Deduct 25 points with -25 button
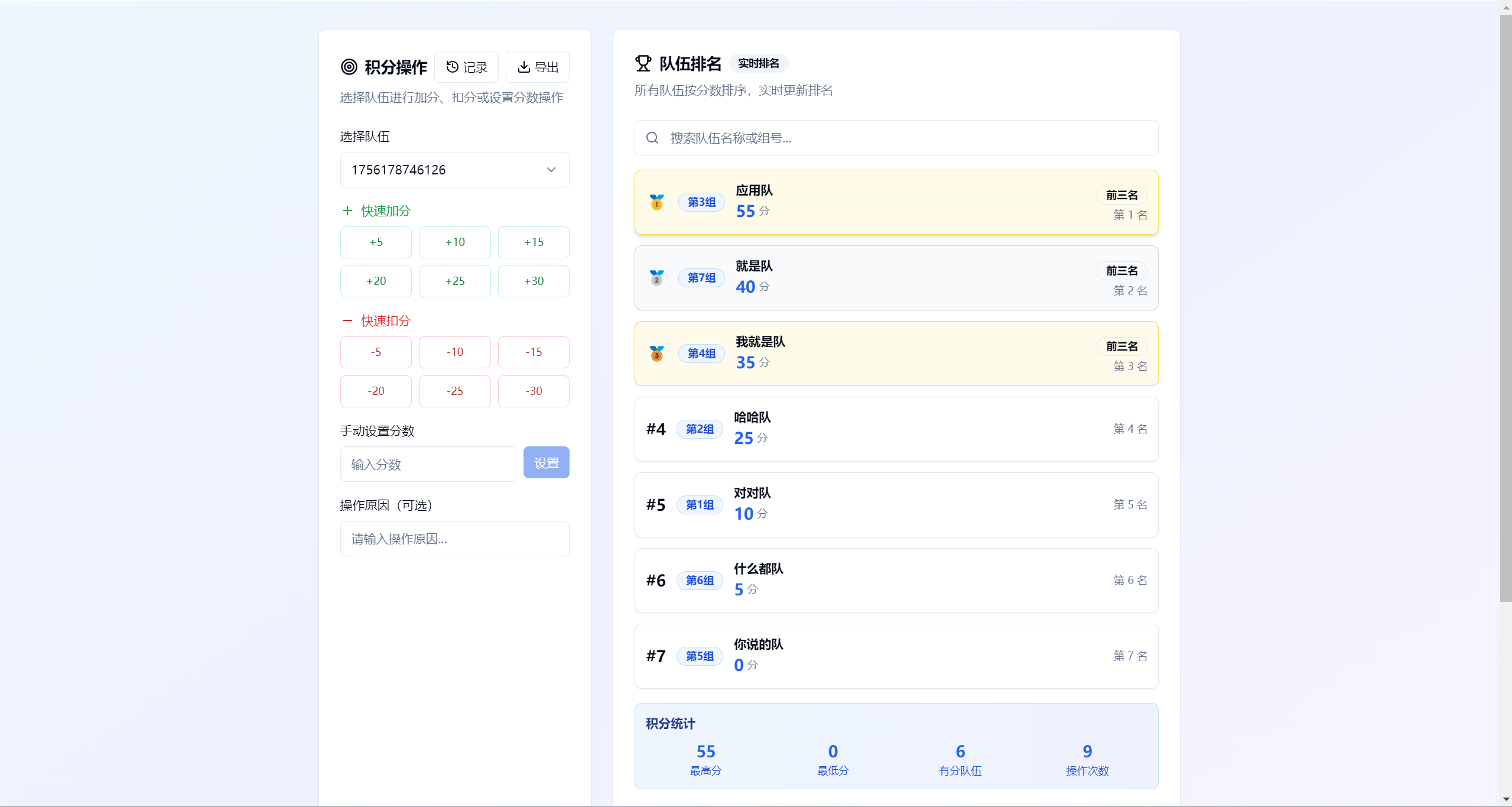 coord(454,391)
